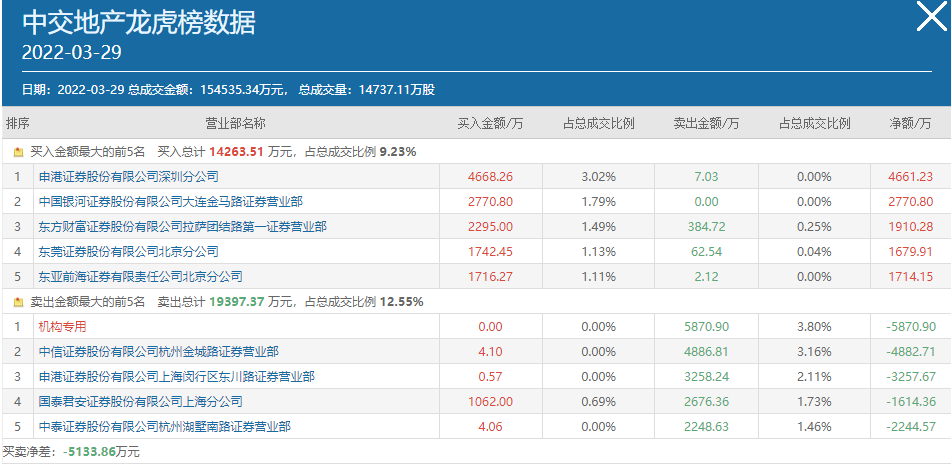Open 申港证券股份有限公司深圳分公司 link
The height and width of the screenshot is (464, 951).
[128, 177]
